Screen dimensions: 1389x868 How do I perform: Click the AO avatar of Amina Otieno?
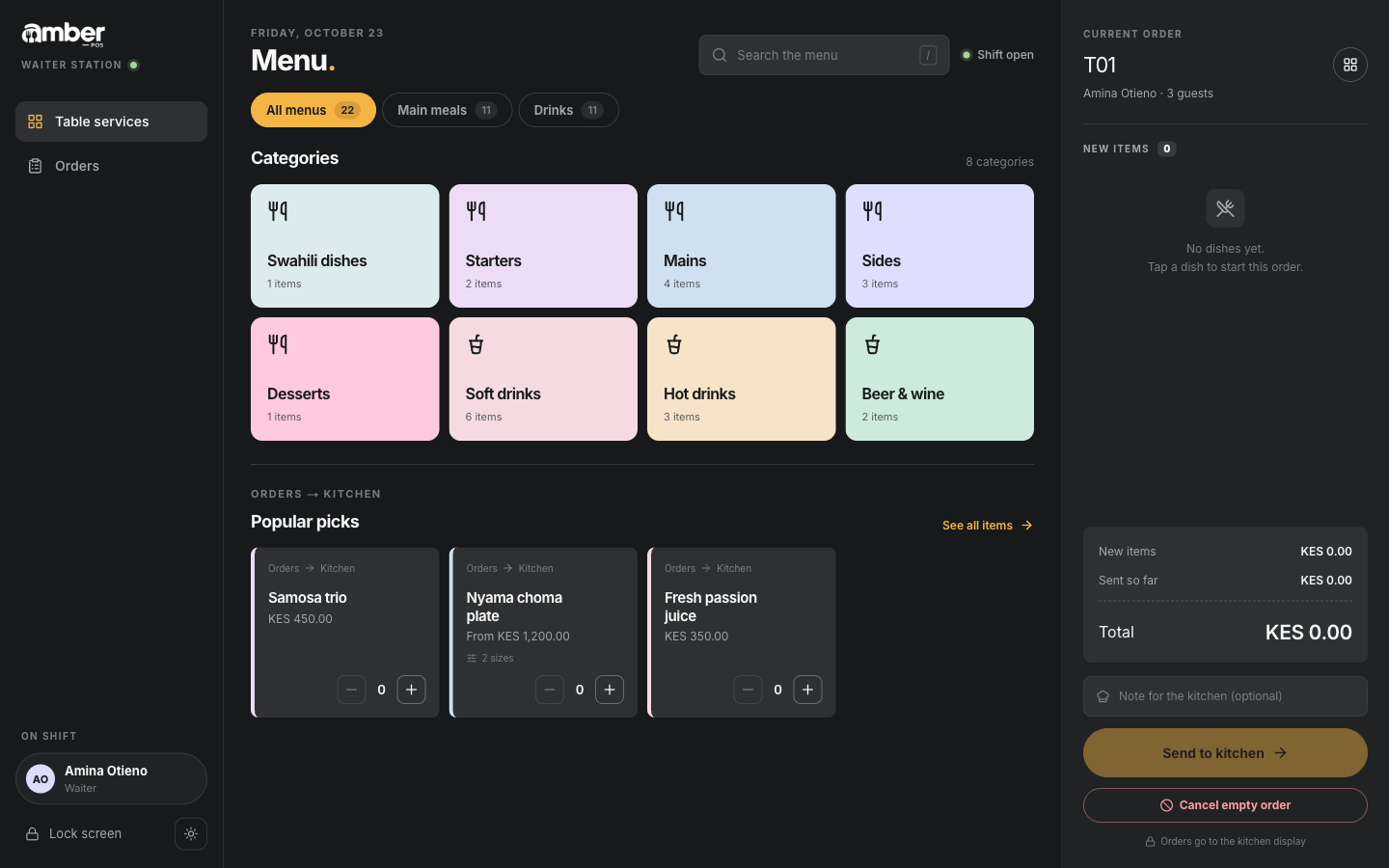click(41, 779)
